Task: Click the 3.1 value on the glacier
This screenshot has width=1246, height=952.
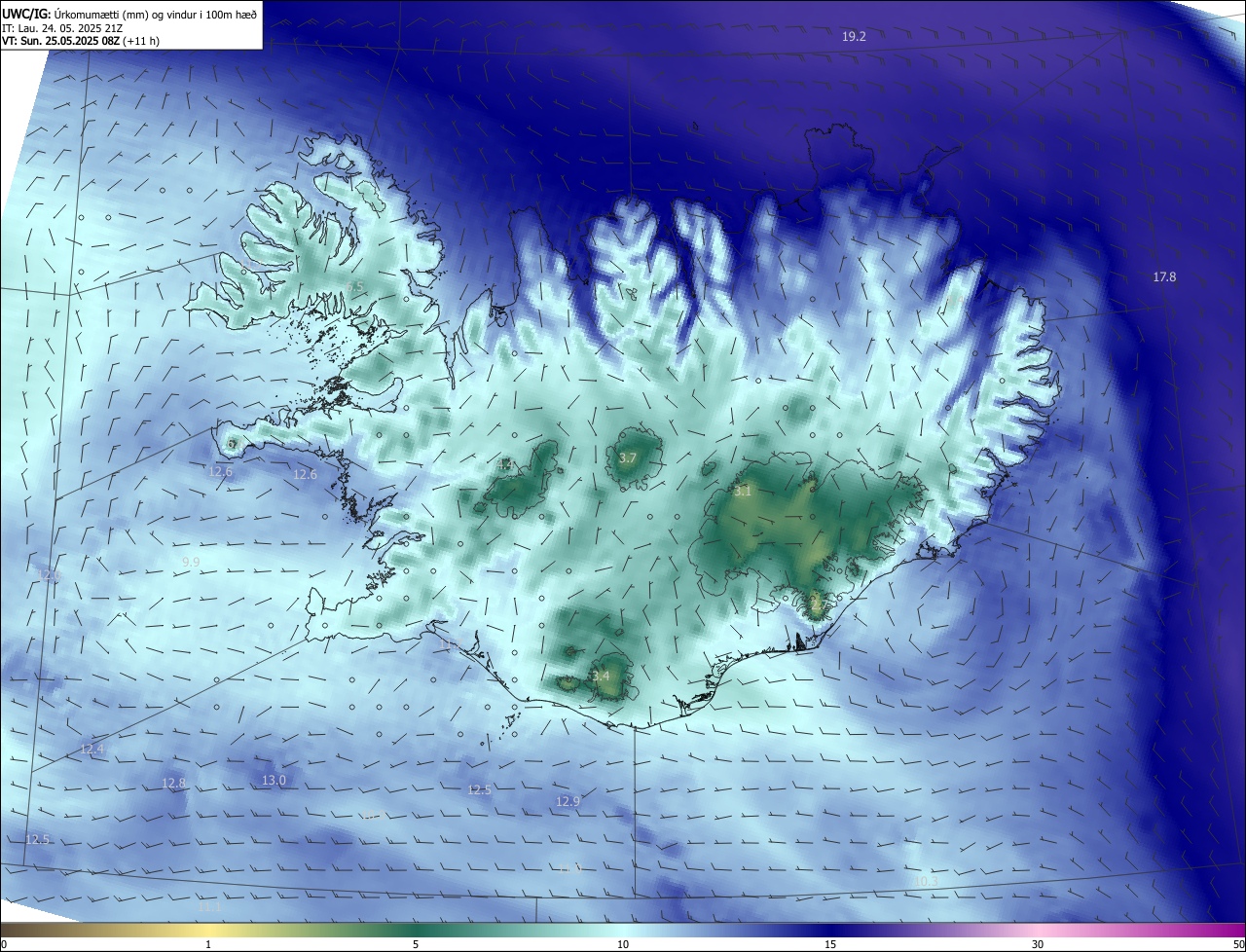Action: 743,492
